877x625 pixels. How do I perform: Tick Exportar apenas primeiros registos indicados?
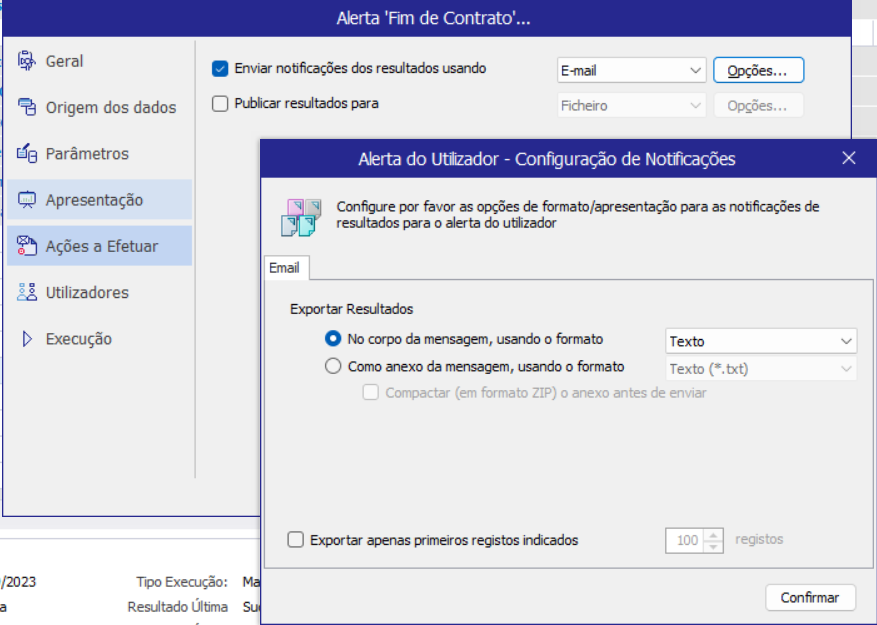click(295, 540)
